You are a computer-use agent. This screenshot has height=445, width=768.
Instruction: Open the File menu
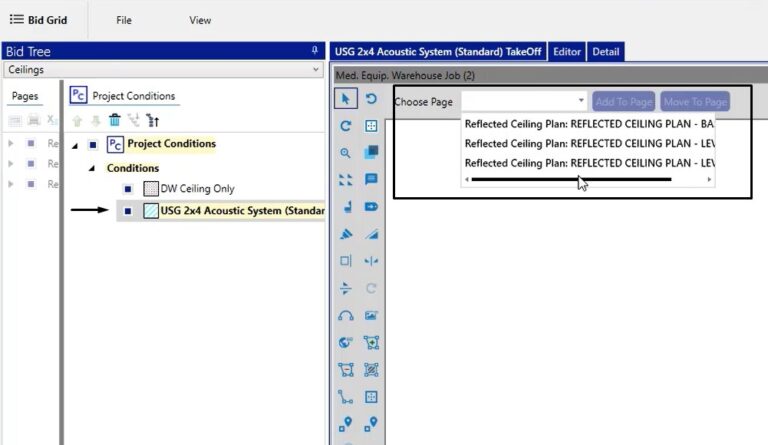124,20
